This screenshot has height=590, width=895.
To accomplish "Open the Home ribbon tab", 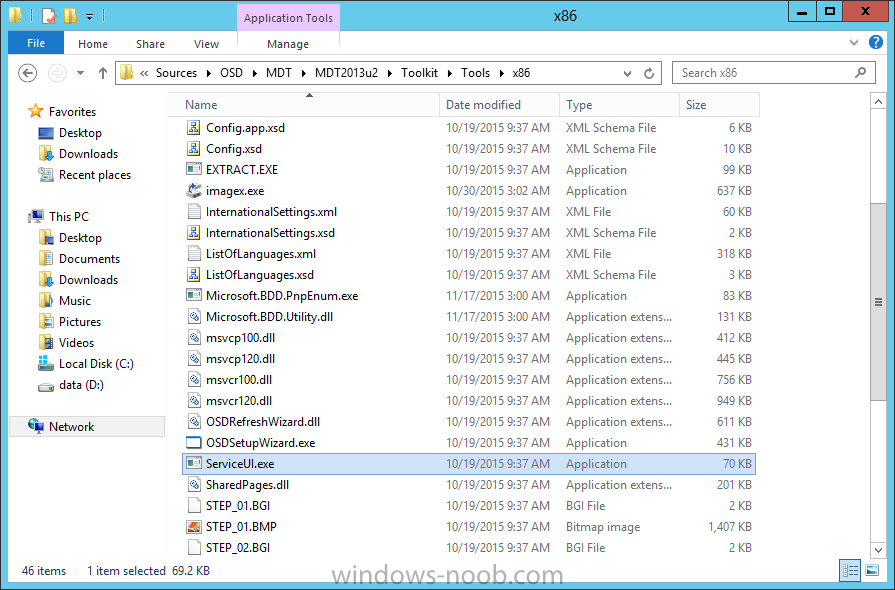I will [x=93, y=44].
